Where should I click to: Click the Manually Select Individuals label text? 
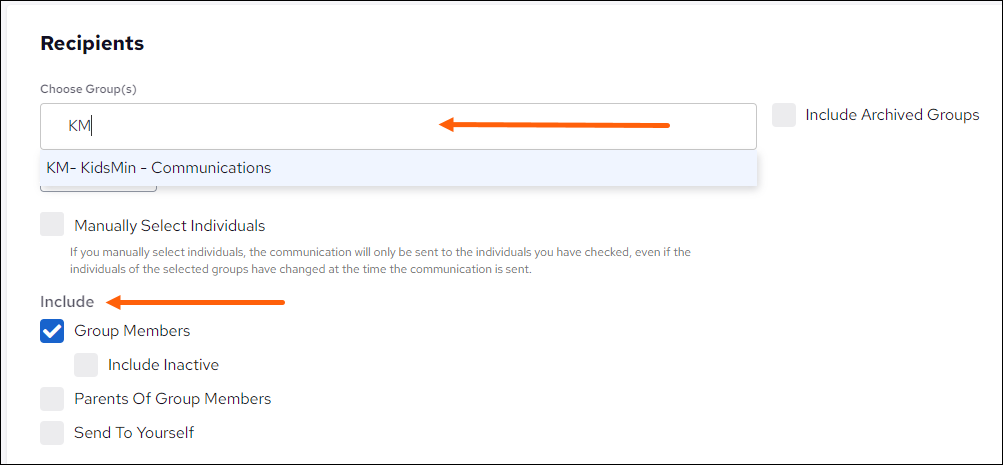pyautogui.click(x=169, y=226)
